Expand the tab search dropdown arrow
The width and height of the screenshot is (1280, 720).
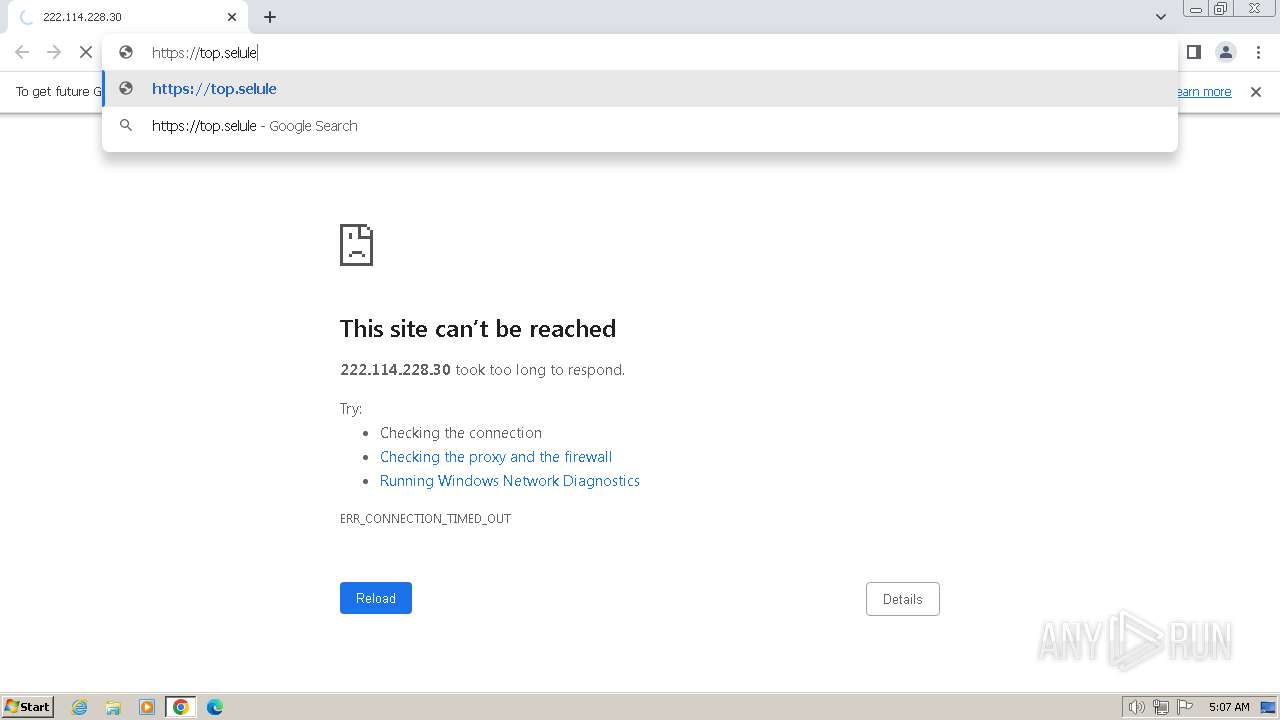coord(1160,17)
